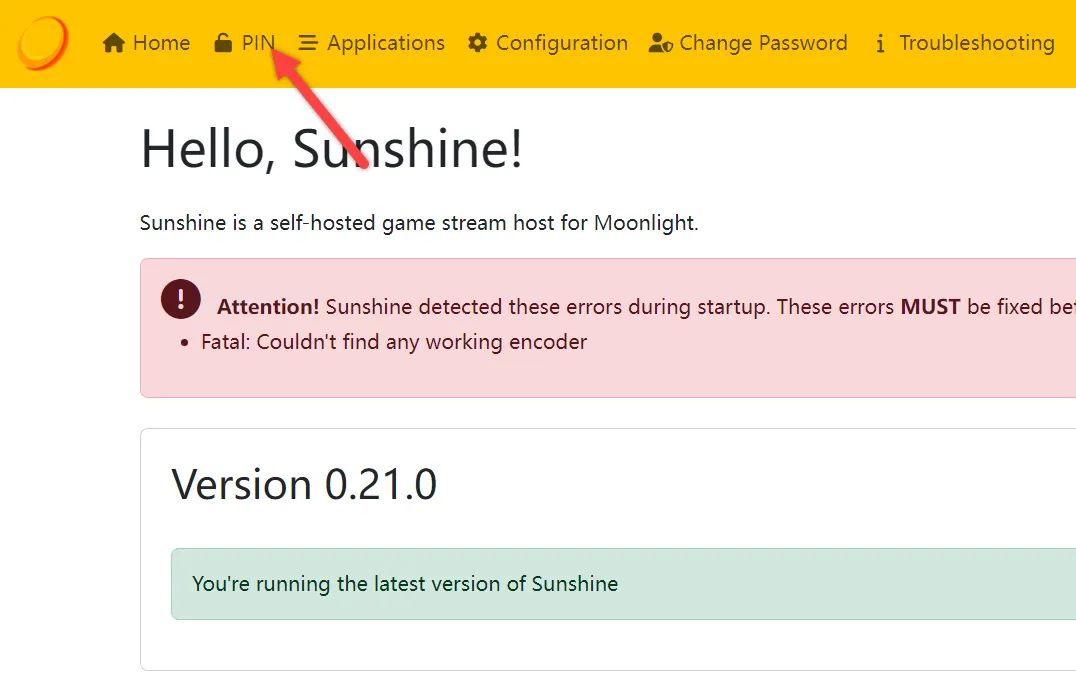Click the Change Password user icon
The image size is (1076, 687).
click(660, 42)
